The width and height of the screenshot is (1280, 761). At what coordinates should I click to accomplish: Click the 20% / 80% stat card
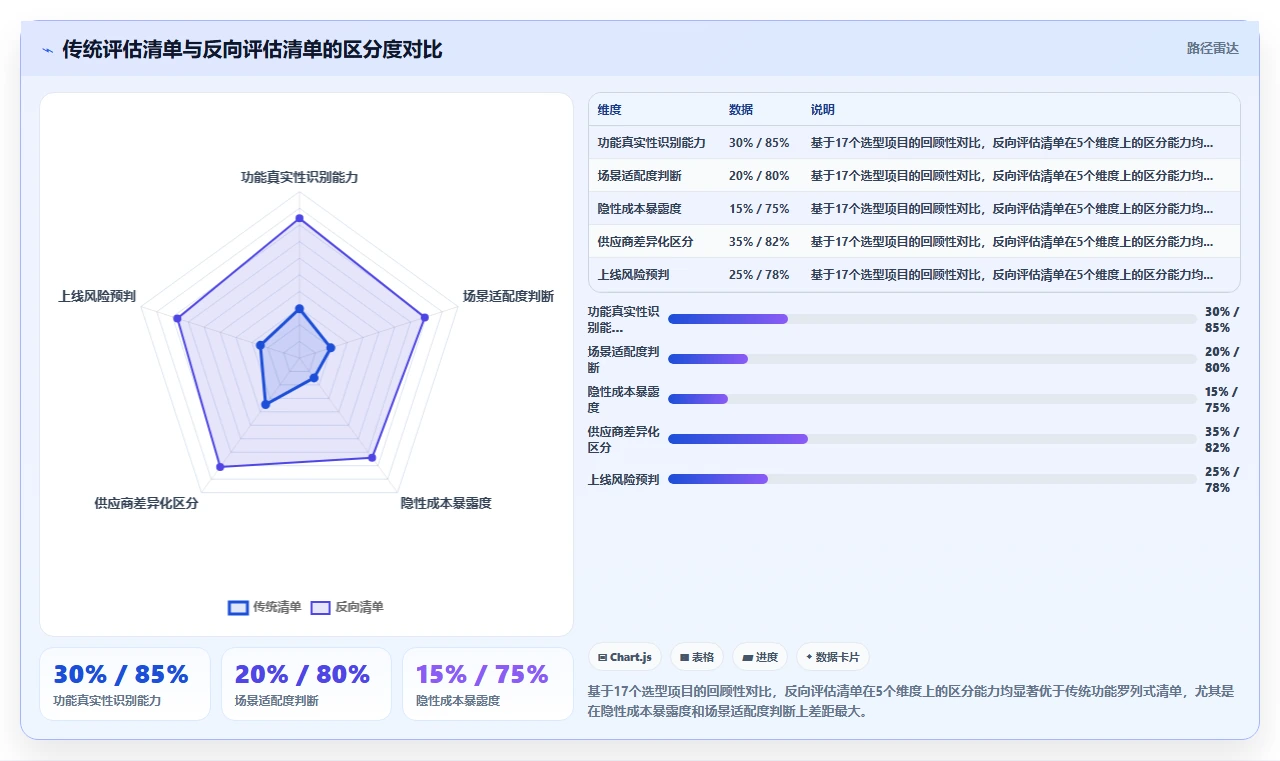tap(306, 684)
